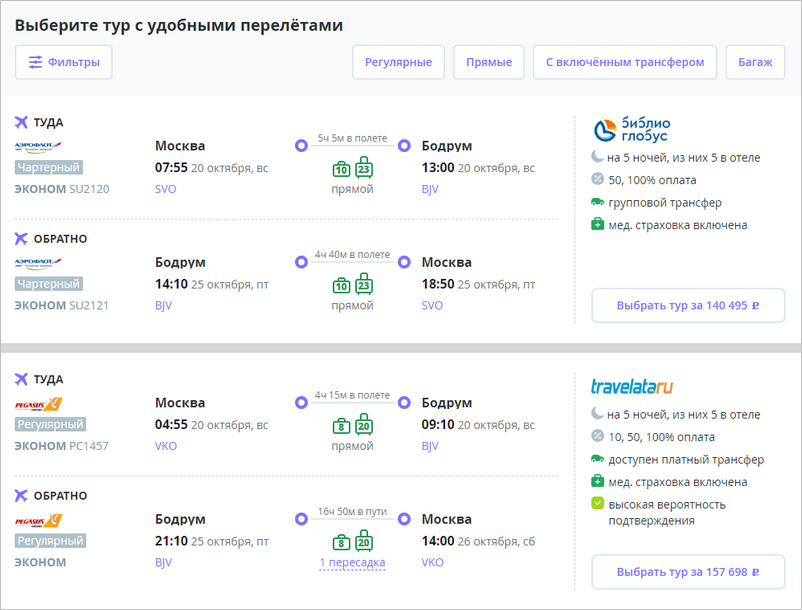Viewport: 802px width, 610px height.
Task: Click the 23 kg baggage icon for flight SU2120
Action: (364, 169)
